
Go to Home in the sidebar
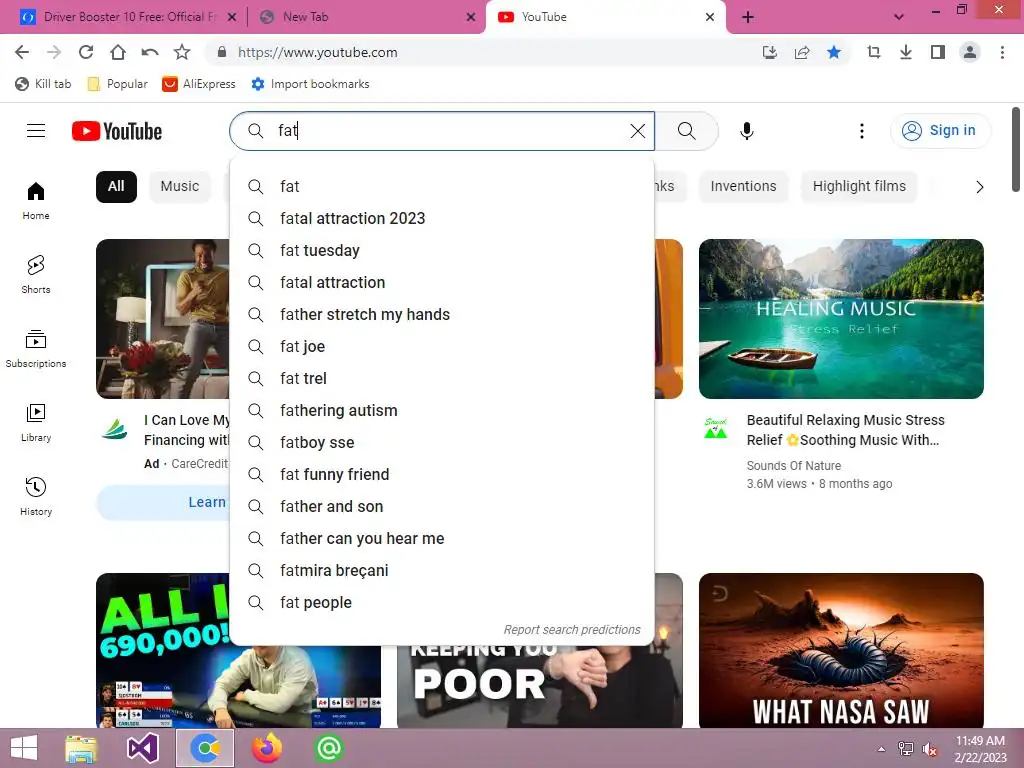tap(36, 201)
